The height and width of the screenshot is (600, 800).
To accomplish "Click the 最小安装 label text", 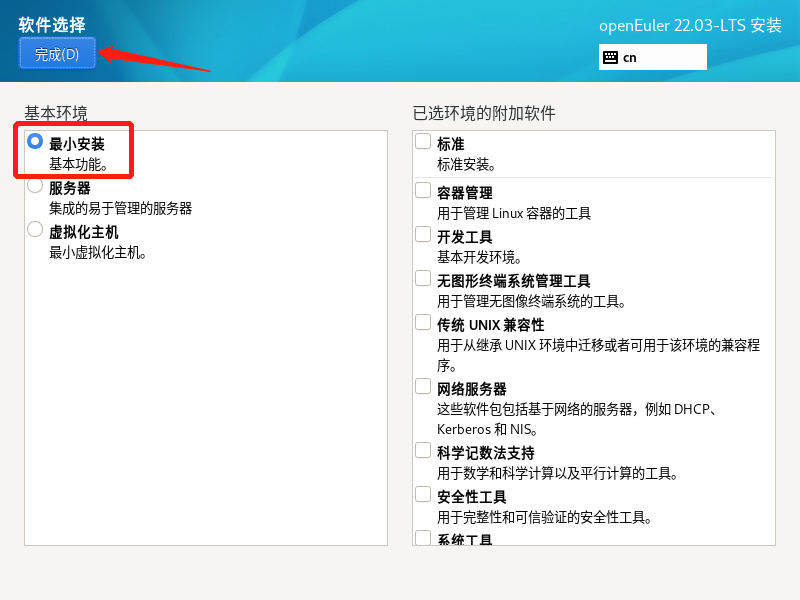I will click(x=77, y=144).
